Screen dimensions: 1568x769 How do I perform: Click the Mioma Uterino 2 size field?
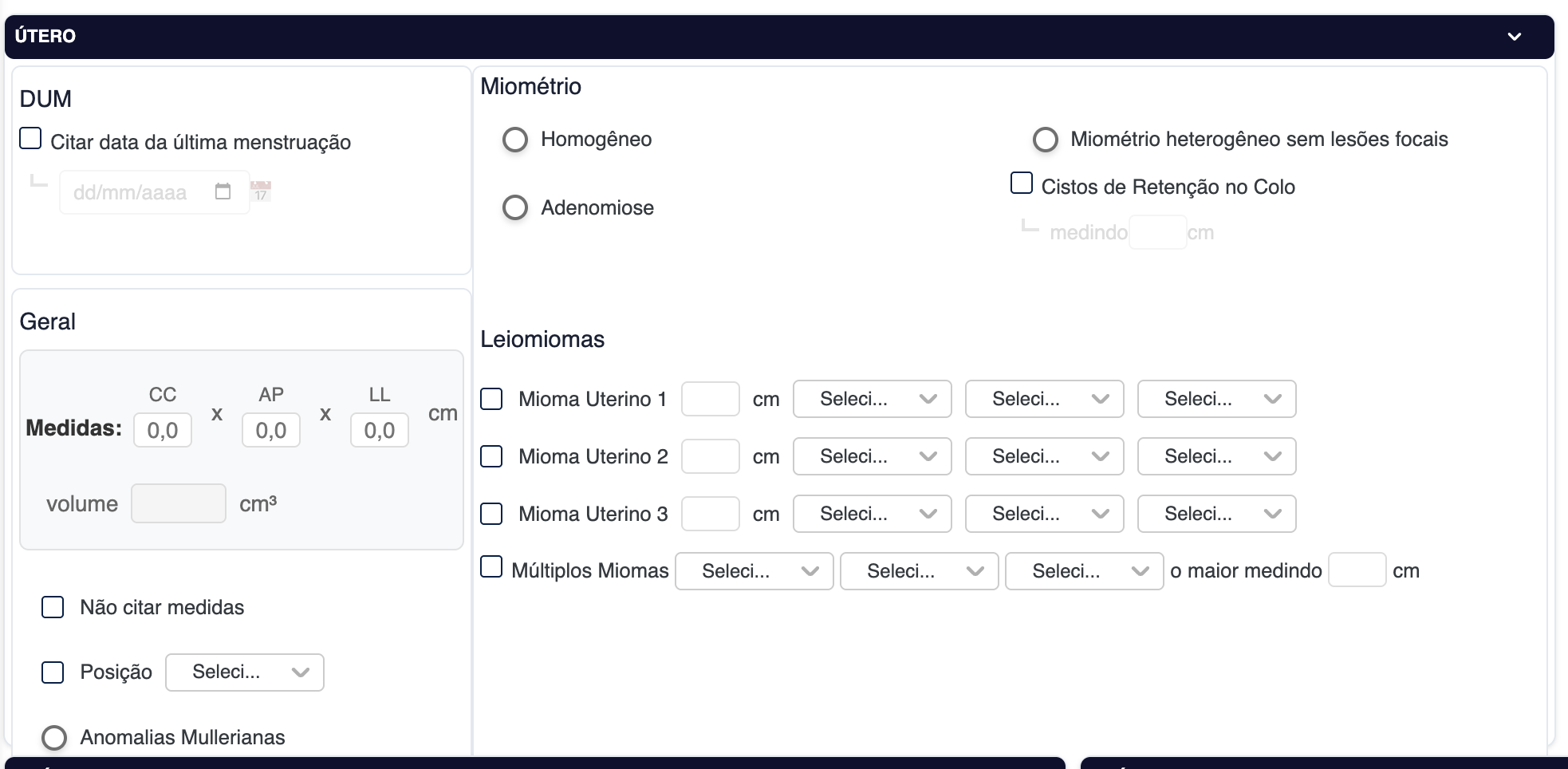[710, 456]
